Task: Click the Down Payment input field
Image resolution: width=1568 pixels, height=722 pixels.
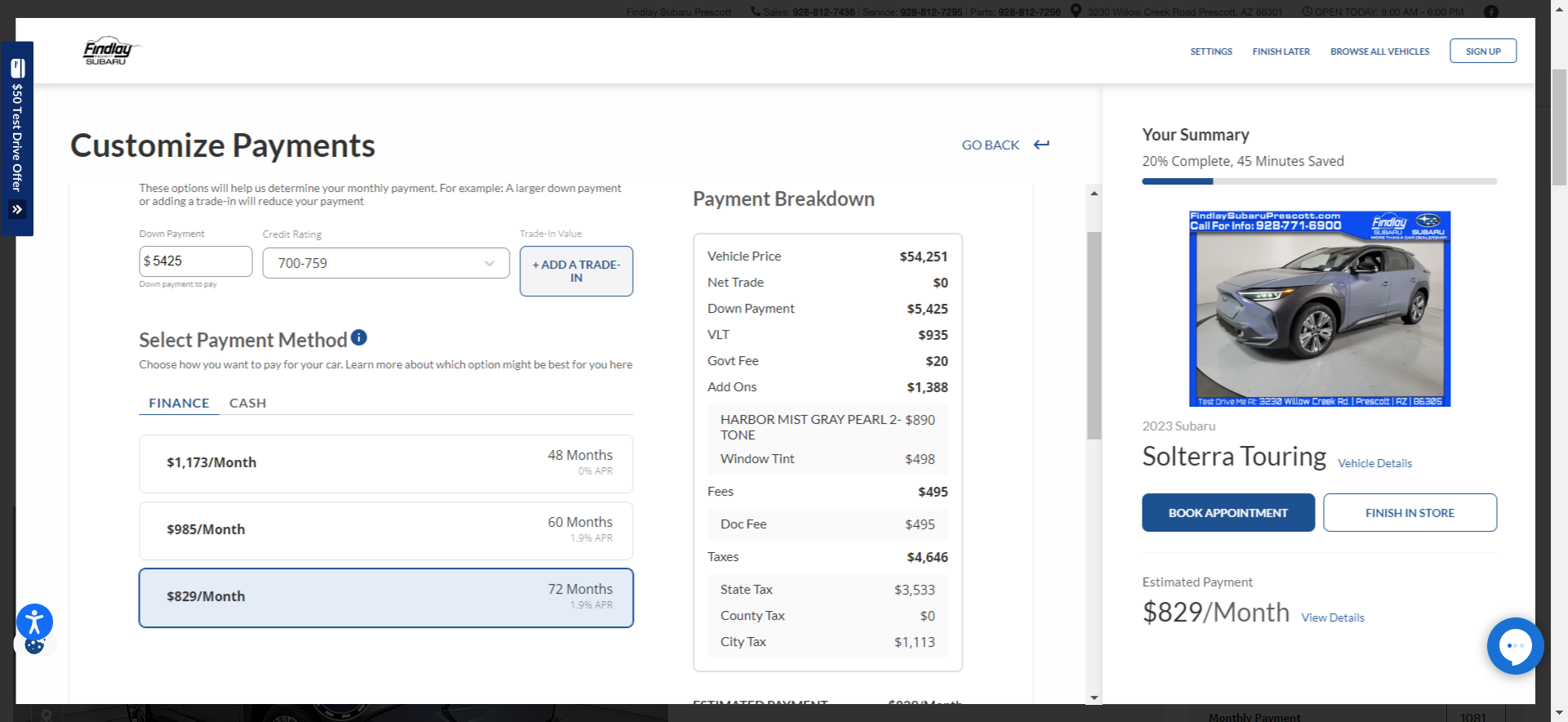Action: [196, 261]
